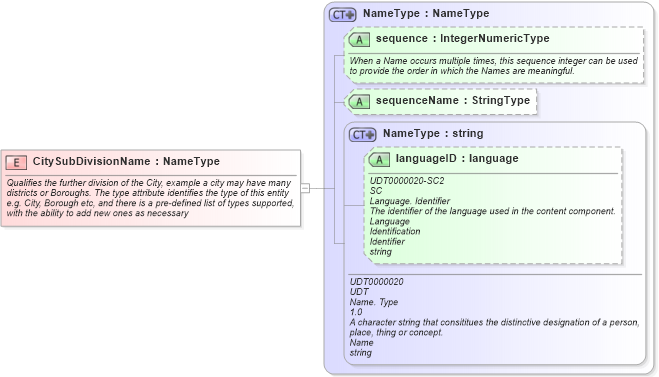Click the 'Identification' annotation line

pyautogui.click(x=395, y=231)
